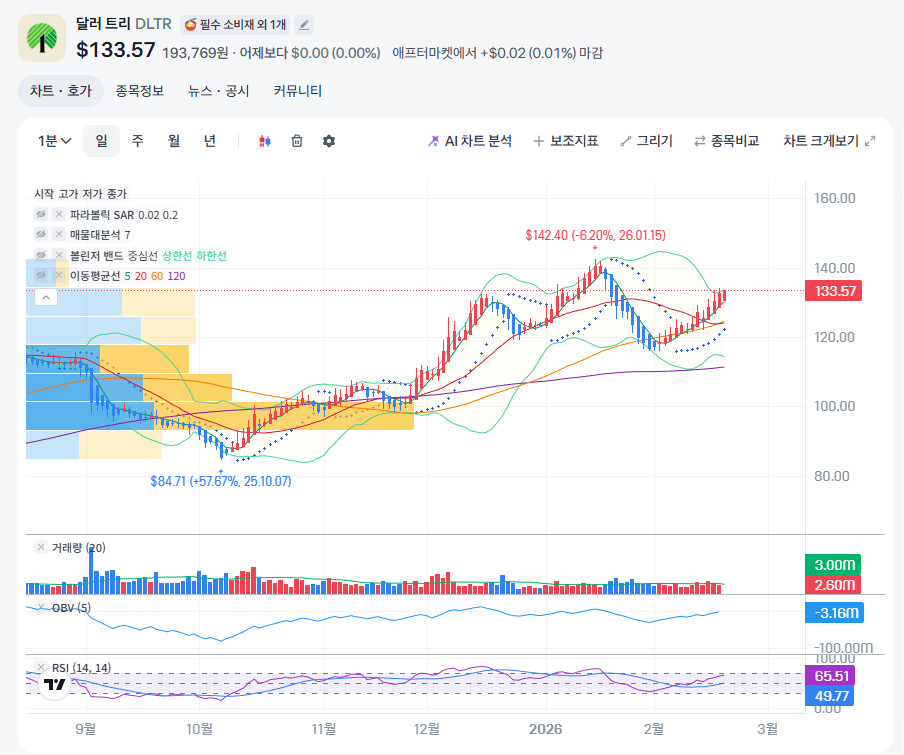Click the 매물대분석 7 label

(x=100, y=235)
